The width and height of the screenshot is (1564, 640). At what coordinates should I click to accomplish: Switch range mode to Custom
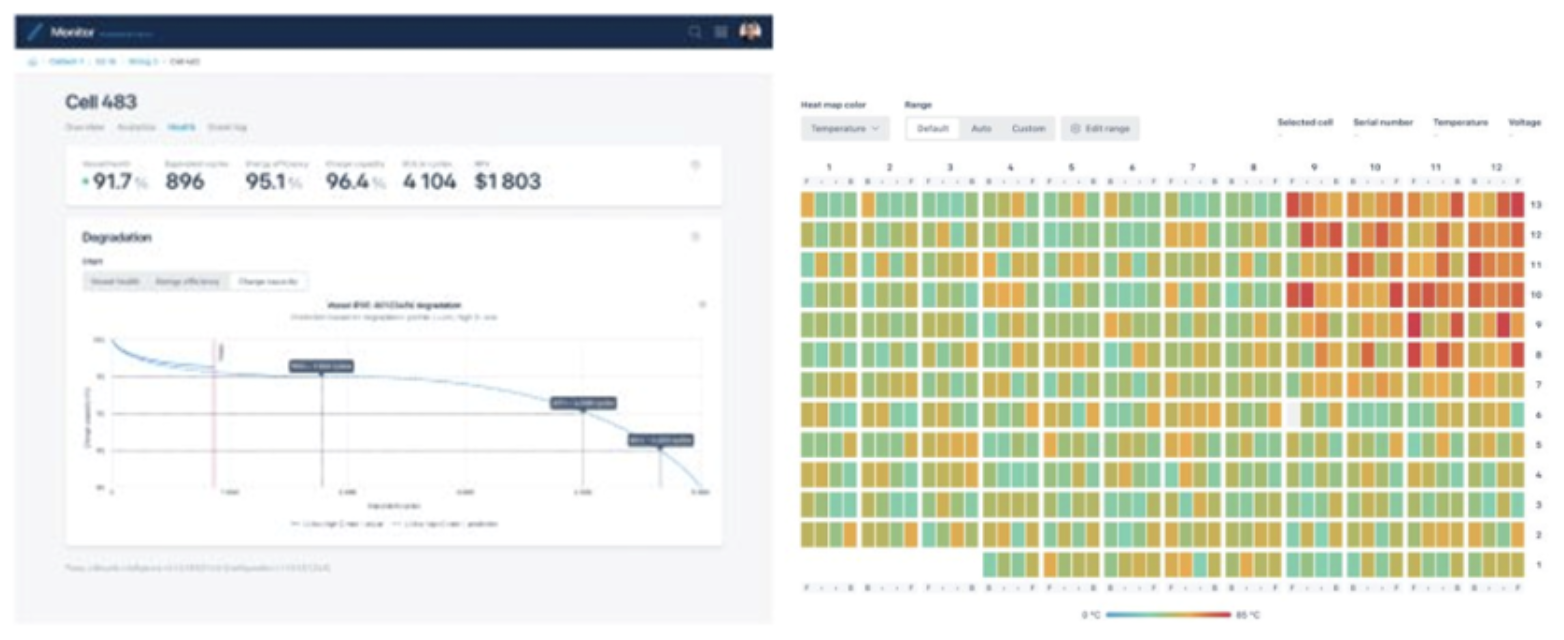[1028, 129]
